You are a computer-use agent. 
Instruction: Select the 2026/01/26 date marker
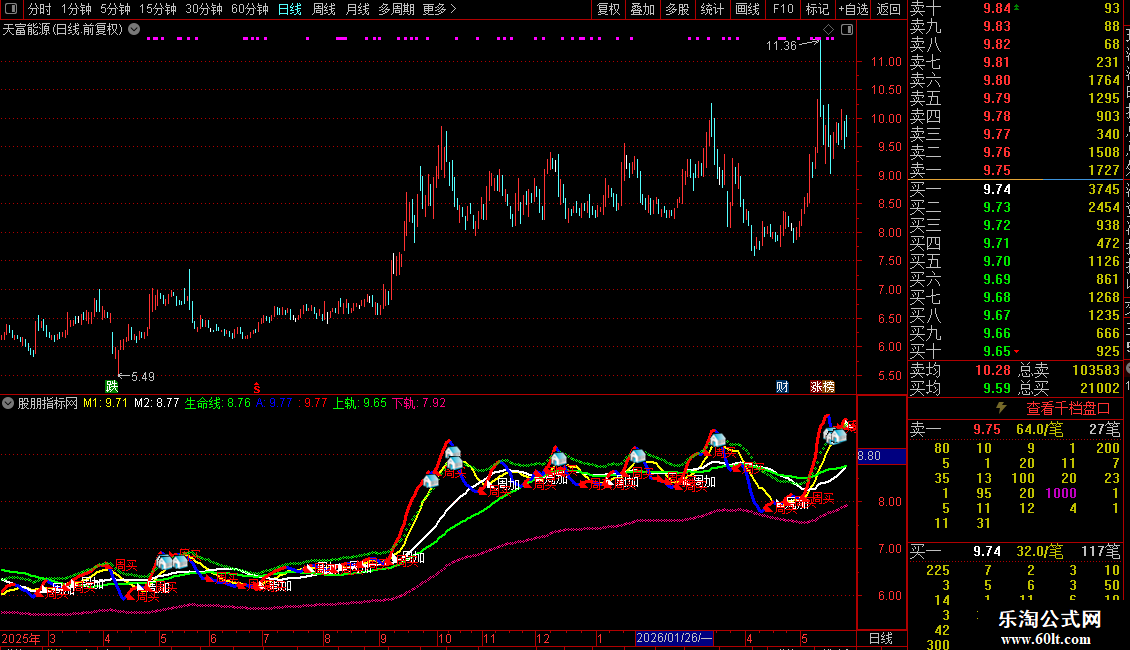pos(674,638)
